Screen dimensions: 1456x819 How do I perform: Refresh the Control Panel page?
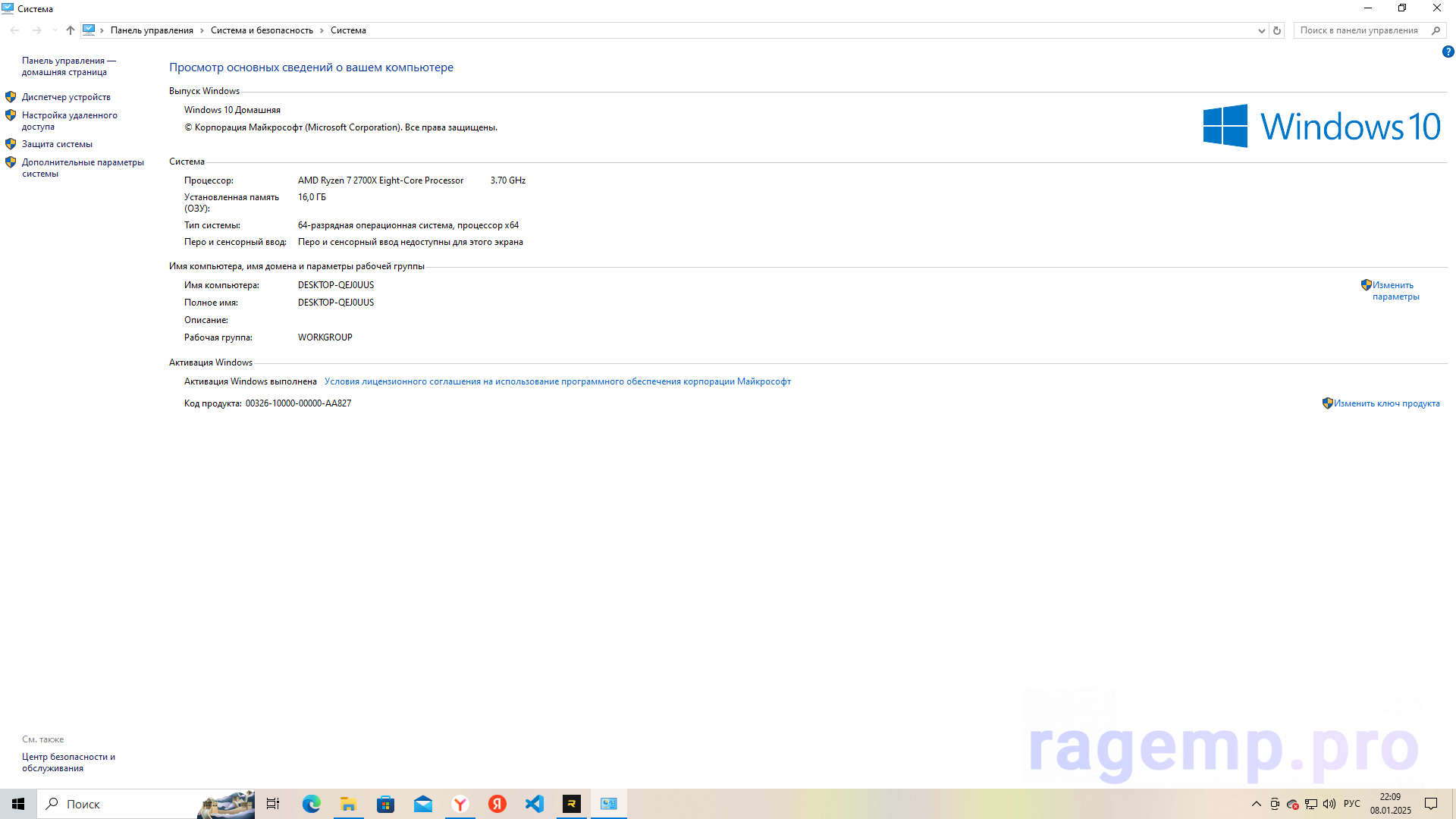click(x=1277, y=30)
